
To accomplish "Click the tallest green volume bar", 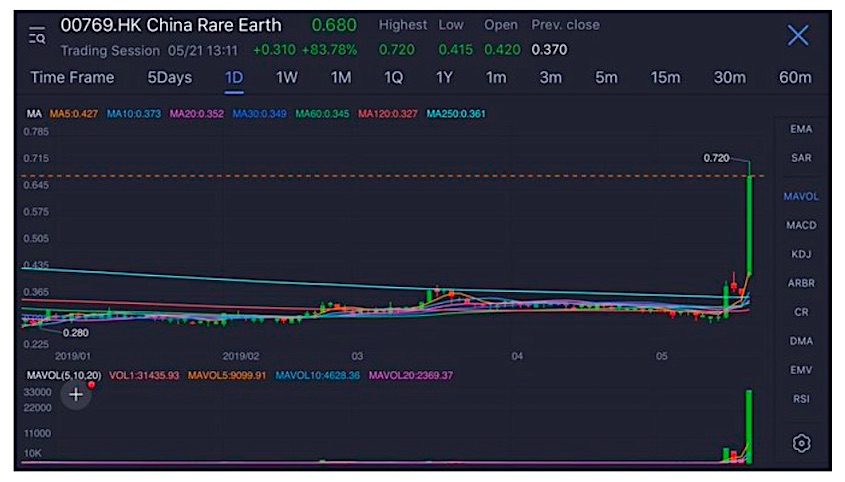I will pyautogui.click(x=749, y=426).
